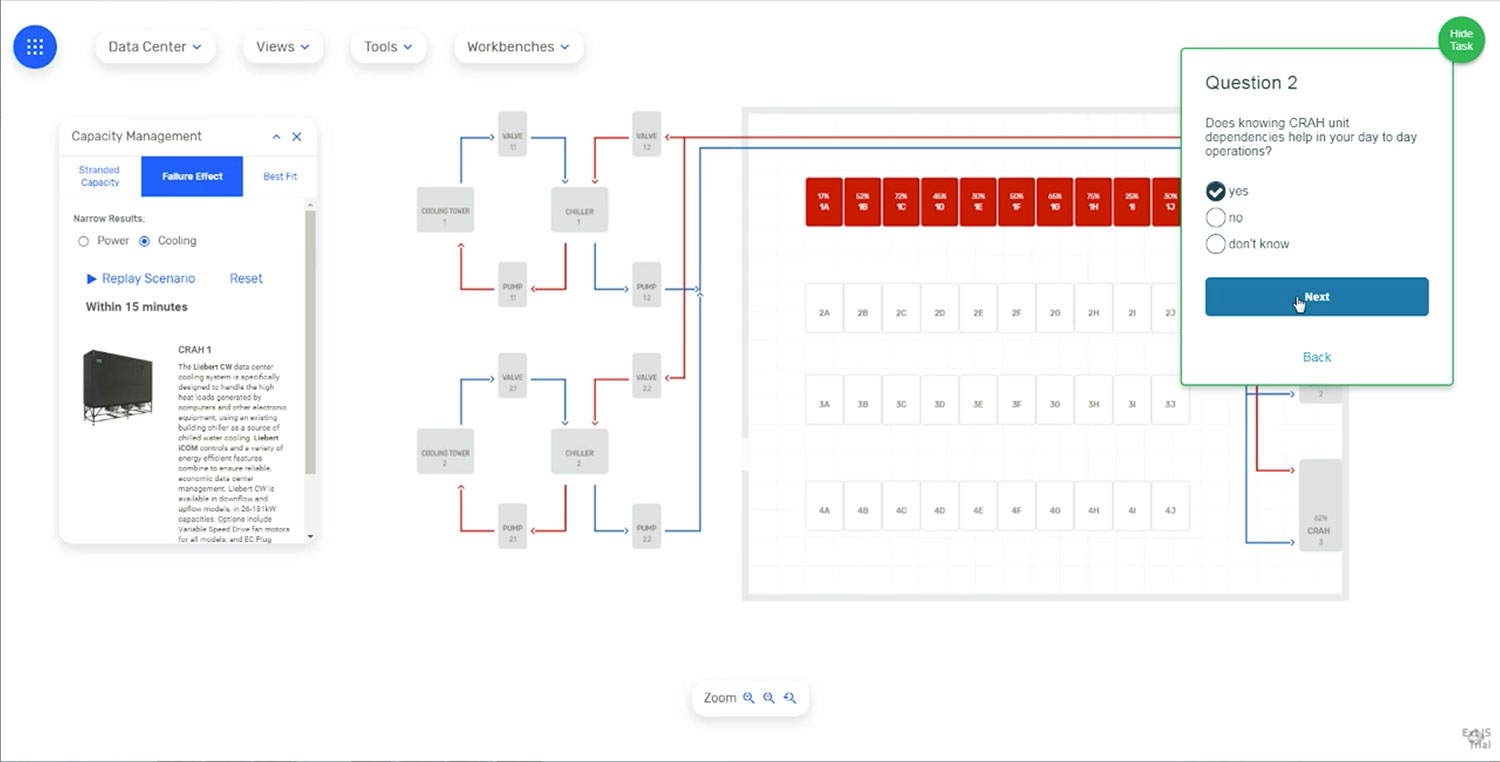This screenshot has height=762, width=1500.
Task: Click the Next button in Question 2
Action: (1316, 297)
